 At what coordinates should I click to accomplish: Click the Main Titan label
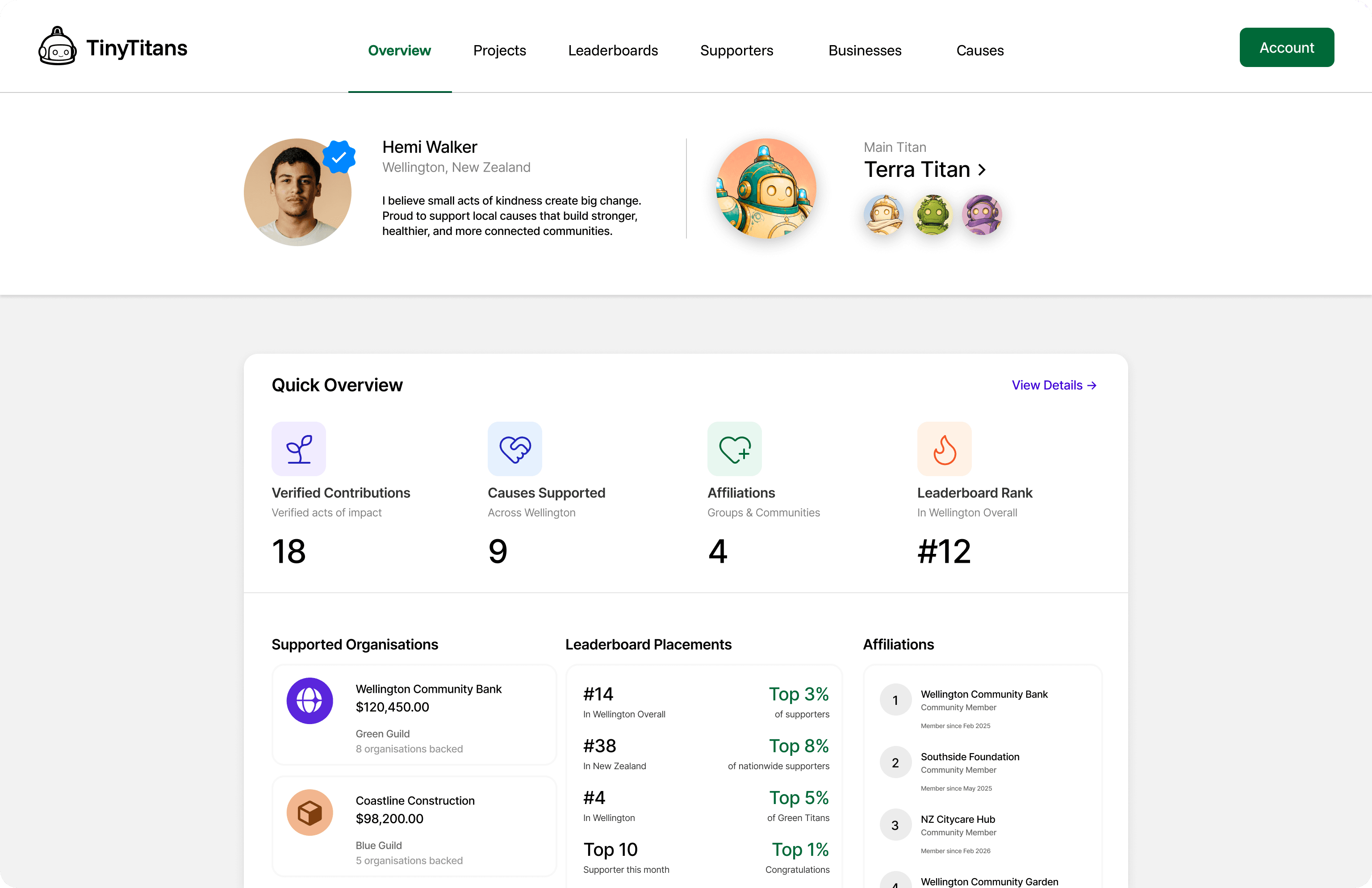tap(895, 147)
